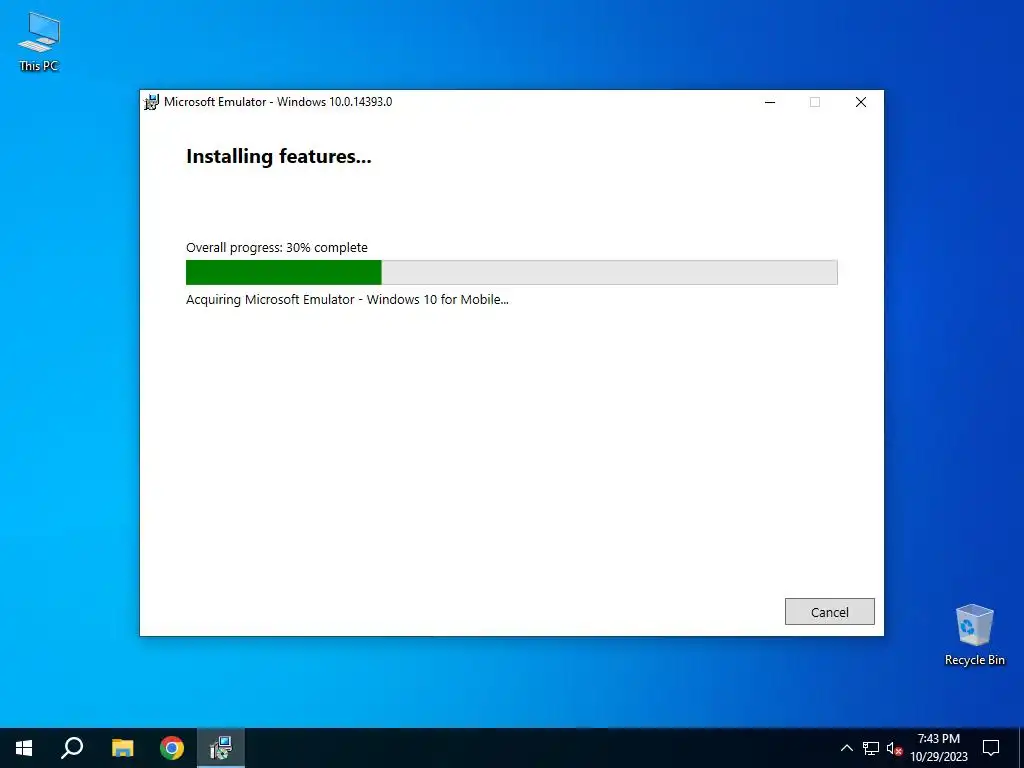Click the 'Overall progress: 30% complete' text

277,248
